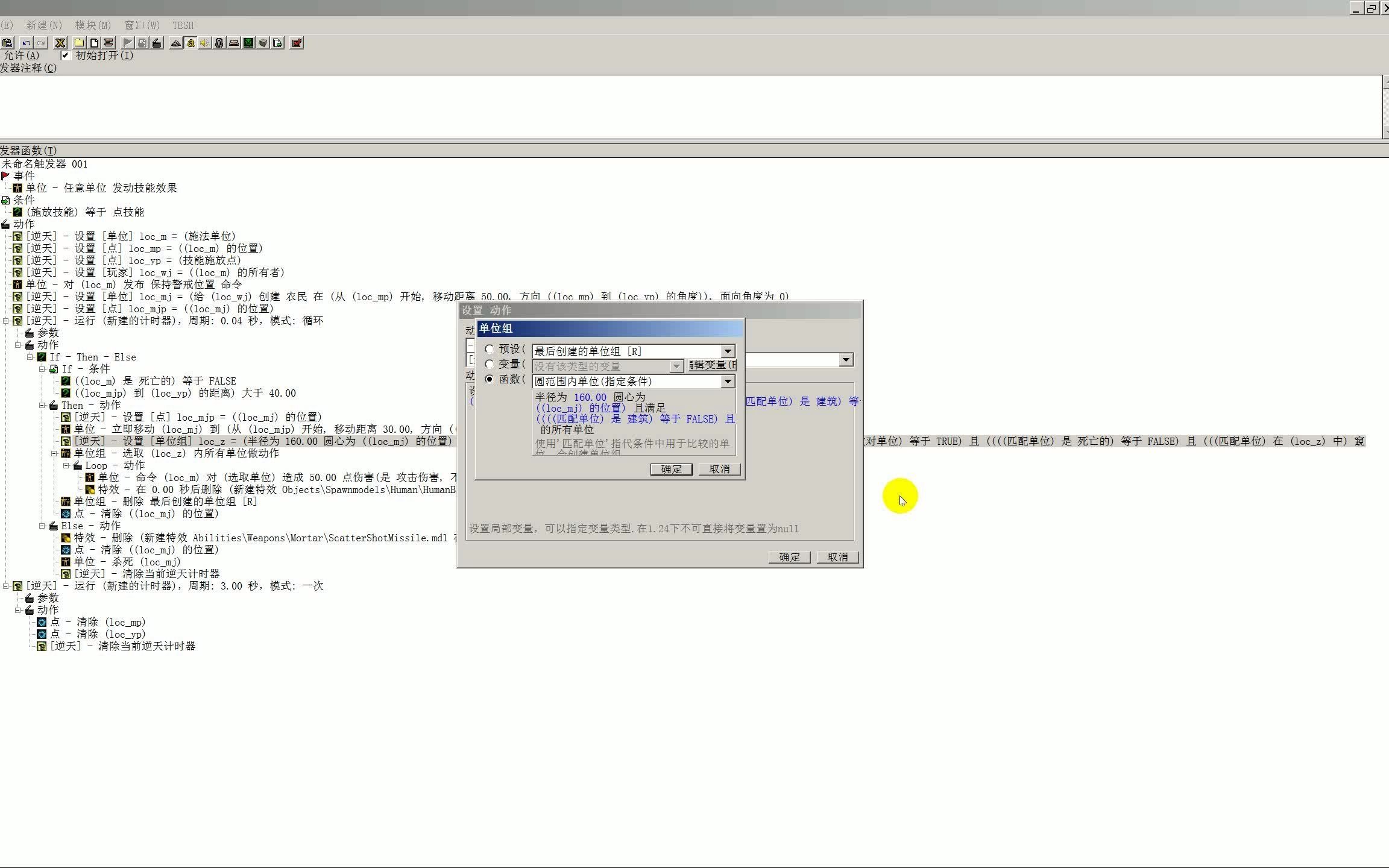Select the 条件 (Conditions) node icon
The height and width of the screenshot is (868, 1389).
6,200
